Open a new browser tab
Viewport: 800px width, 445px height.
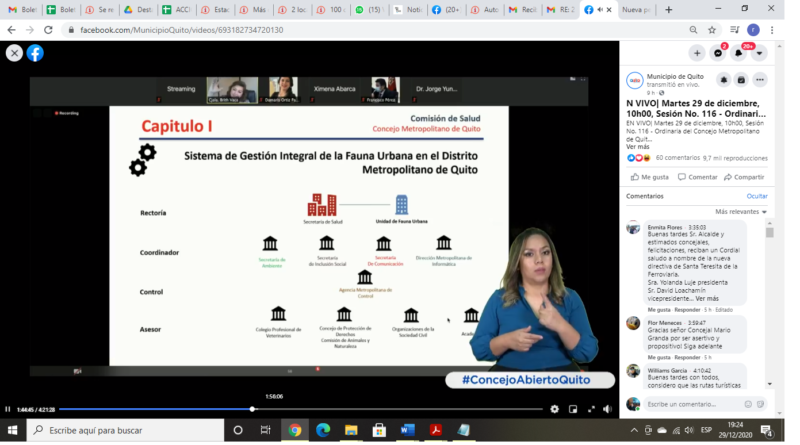click(x=664, y=9)
